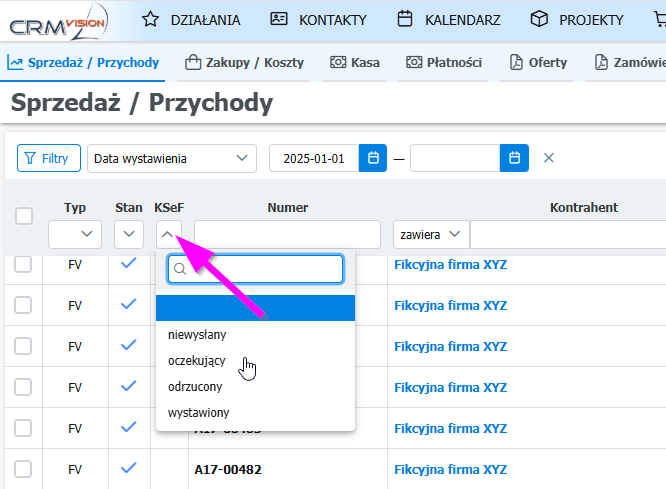Check the first FV row checkbox
Screen dimensions: 666x489
pos(23,264)
